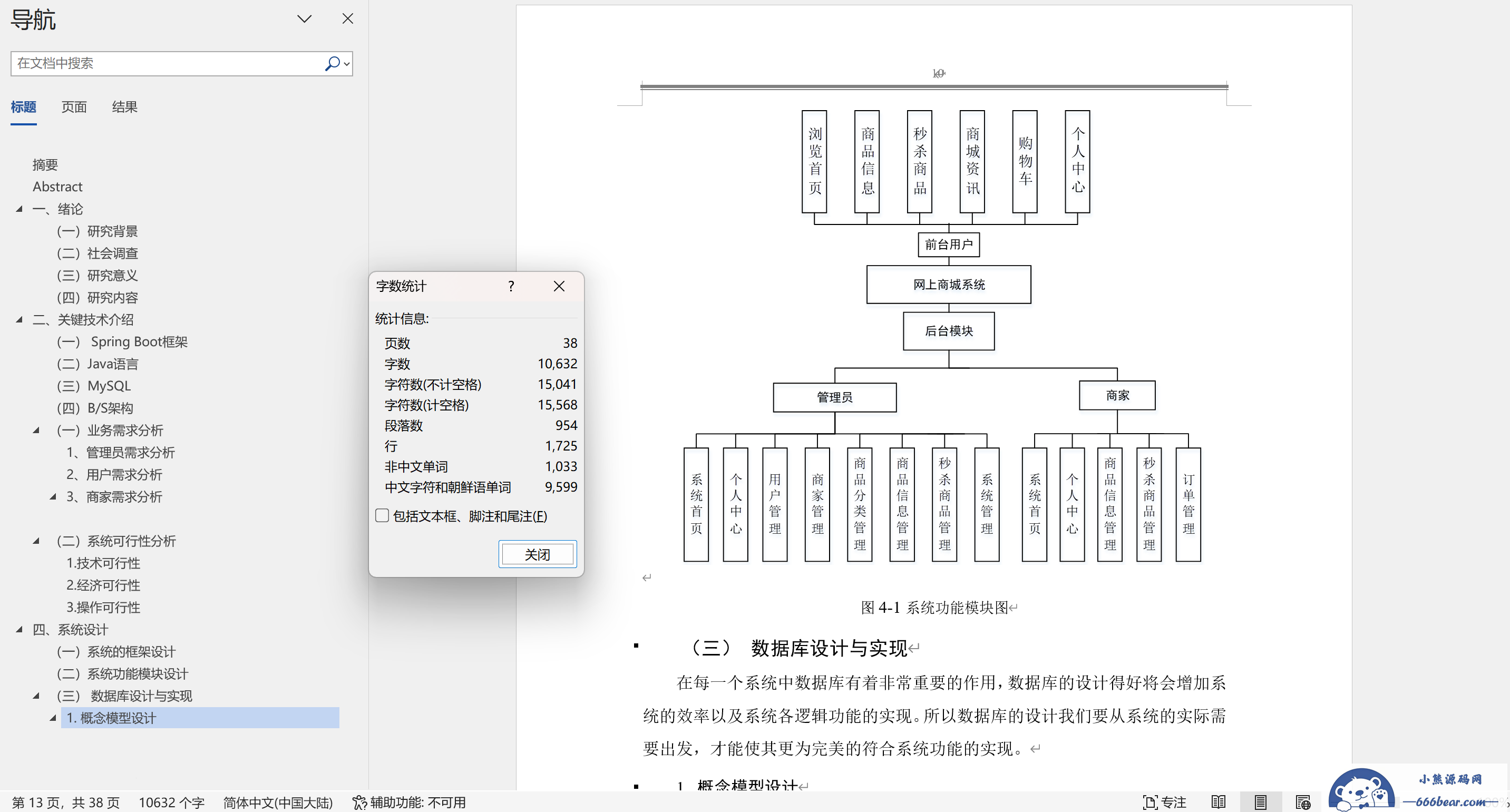This screenshot has height=812, width=1510.
Task: Collapse the (二)系统可行性分析 heading
Action: [36, 541]
